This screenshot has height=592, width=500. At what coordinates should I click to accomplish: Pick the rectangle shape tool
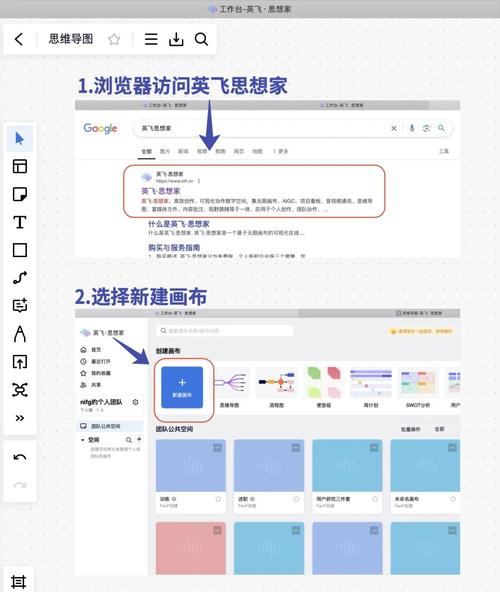pos(20,250)
